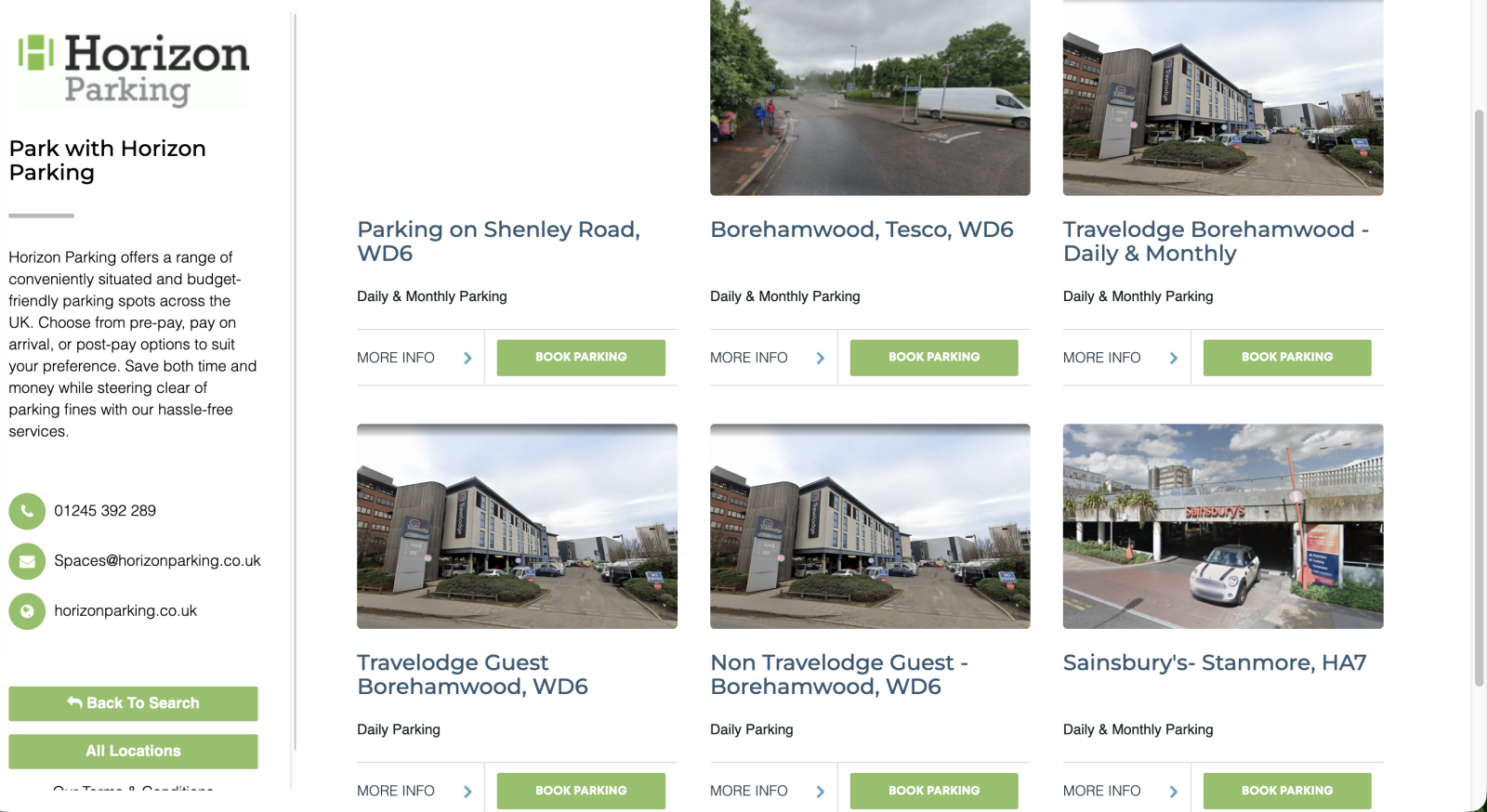Click the Borehamwood Tesco street photo
This screenshot has width=1487, height=812.
[870, 98]
